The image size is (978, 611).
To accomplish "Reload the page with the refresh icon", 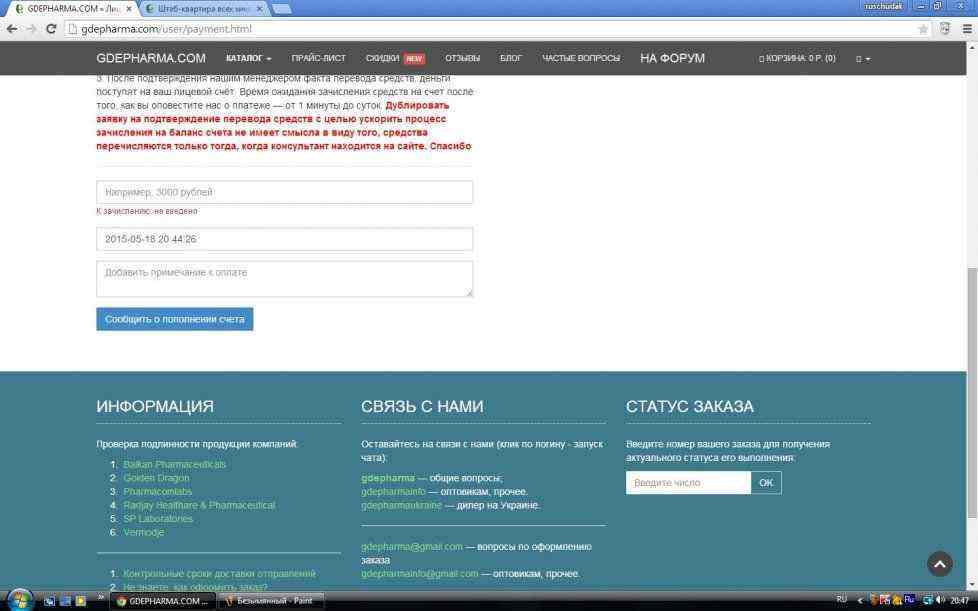I will pyautogui.click(x=51, y=29).
